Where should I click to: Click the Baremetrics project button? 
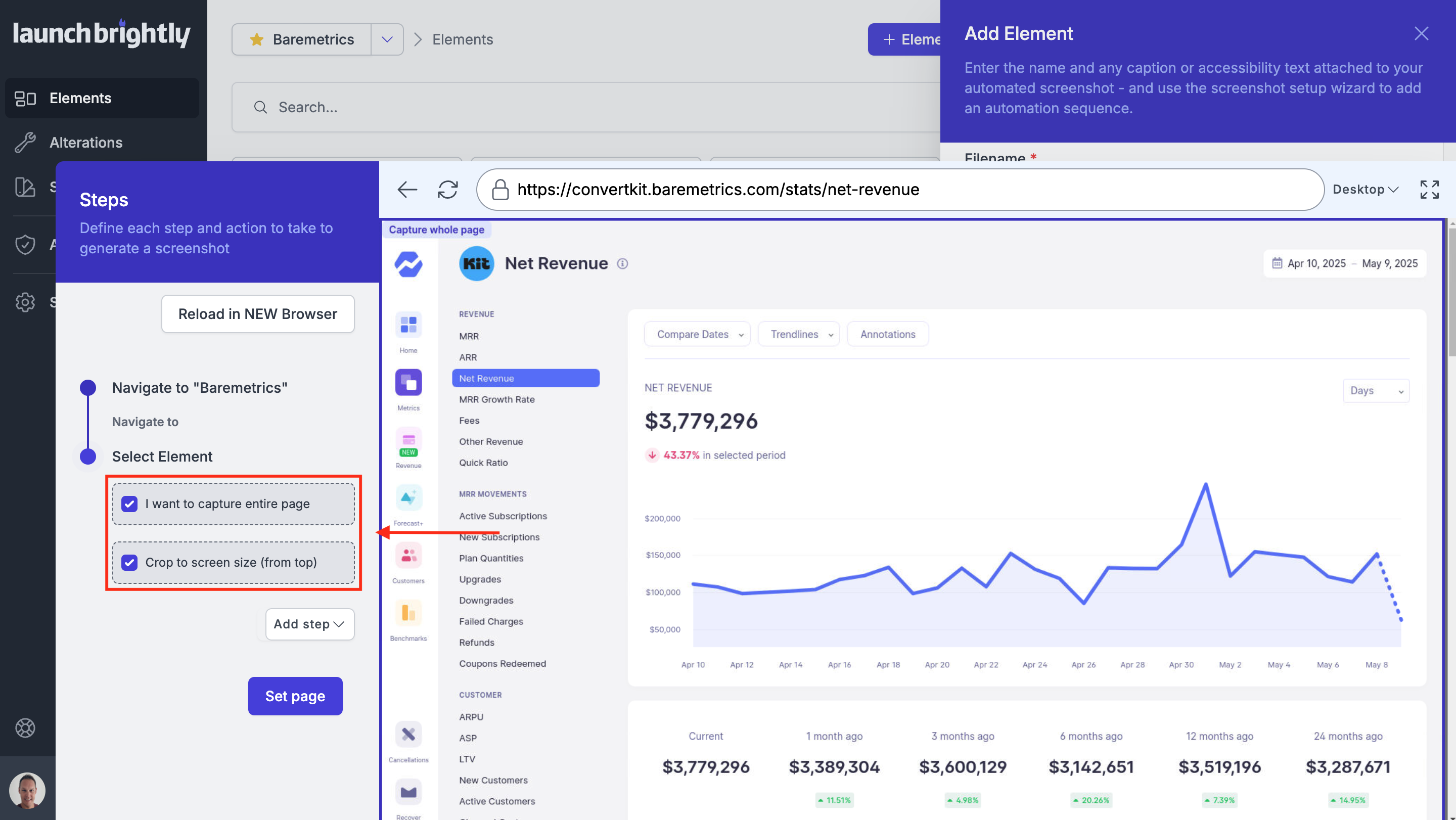pyautogui.click(x=301, y=39)
